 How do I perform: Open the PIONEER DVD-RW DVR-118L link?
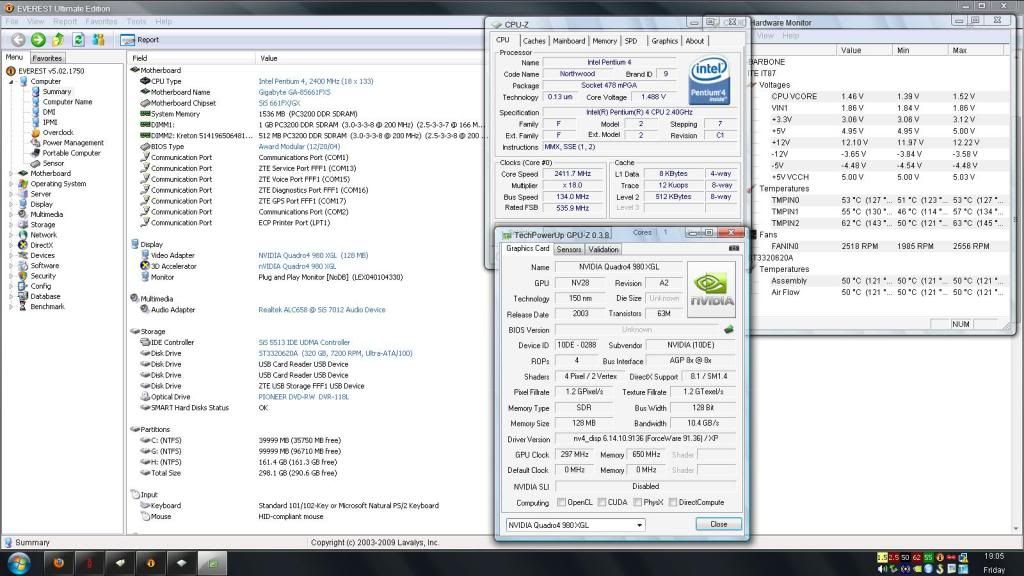tap(304, 397)
